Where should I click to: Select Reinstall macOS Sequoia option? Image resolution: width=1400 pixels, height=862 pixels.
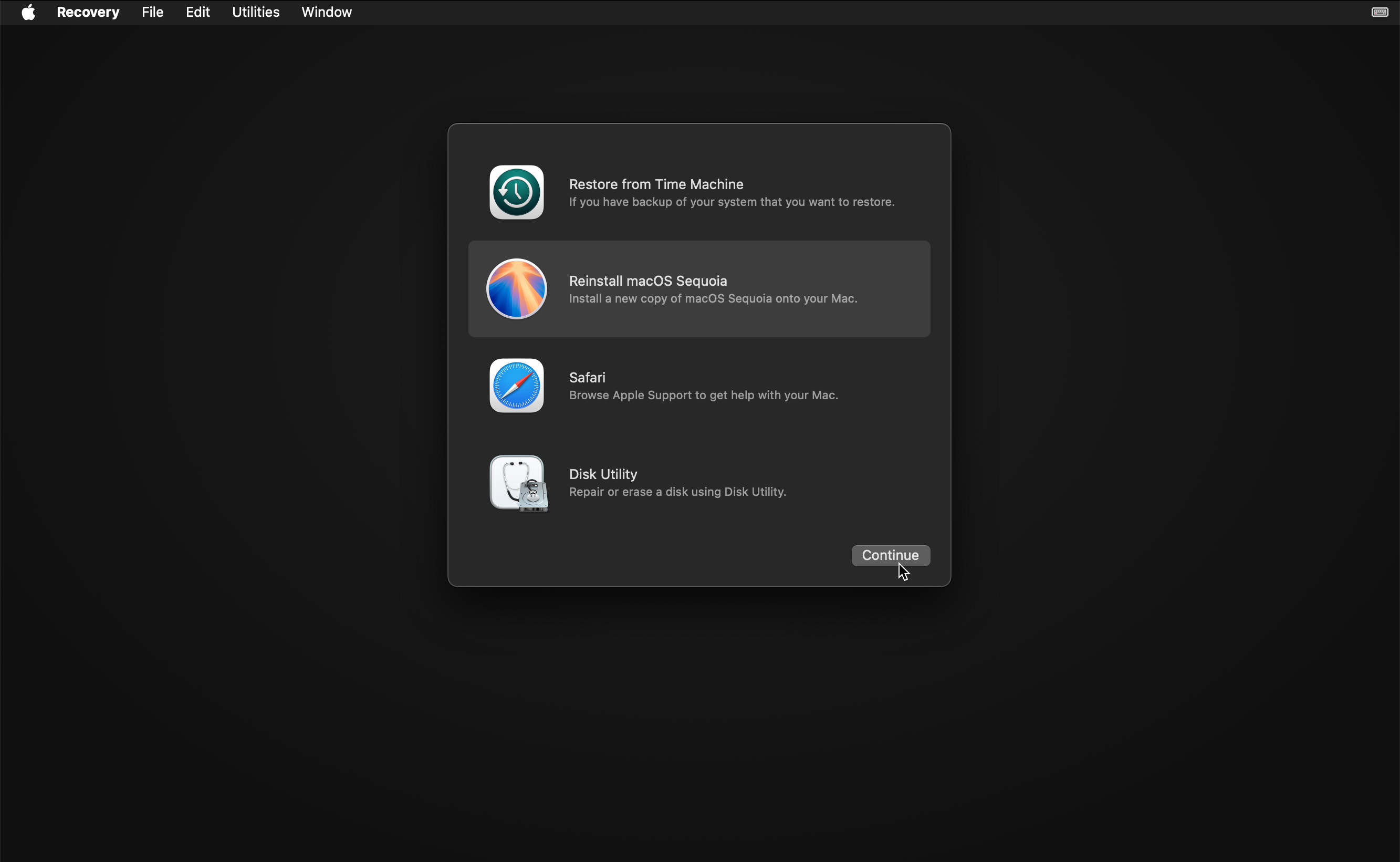[700, 289]
